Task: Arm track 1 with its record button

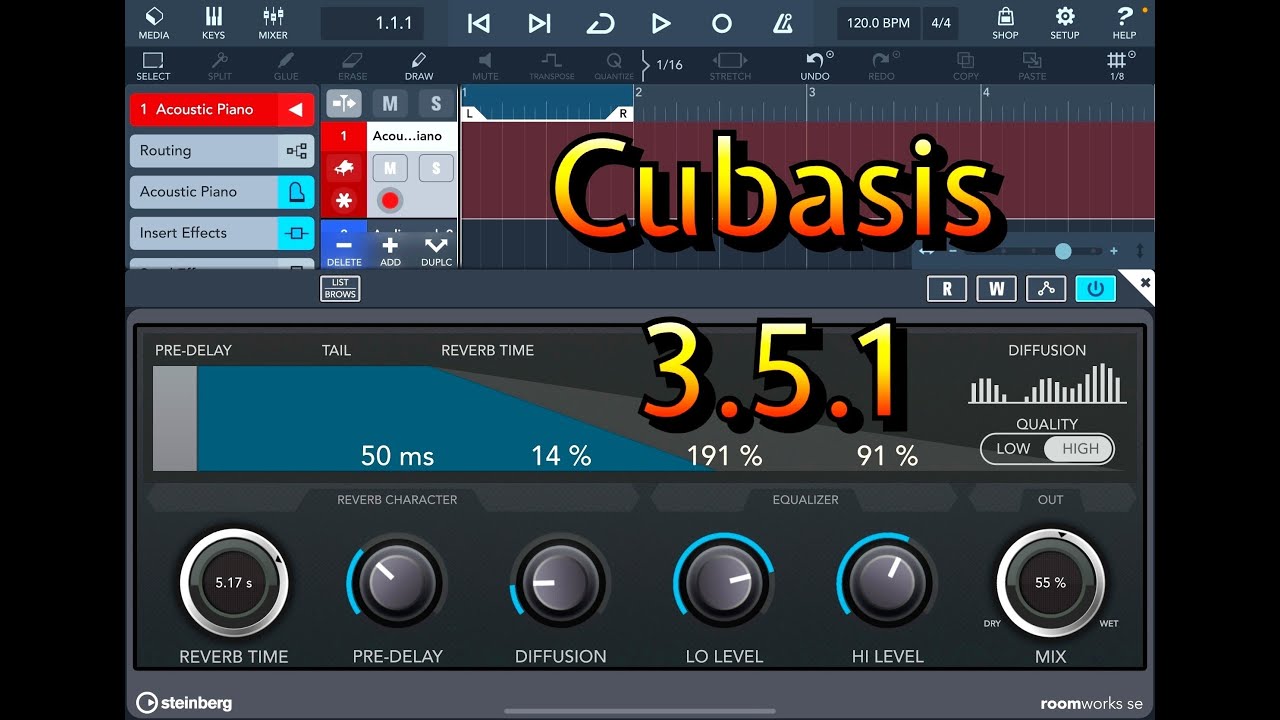Action: coord(390,201)
